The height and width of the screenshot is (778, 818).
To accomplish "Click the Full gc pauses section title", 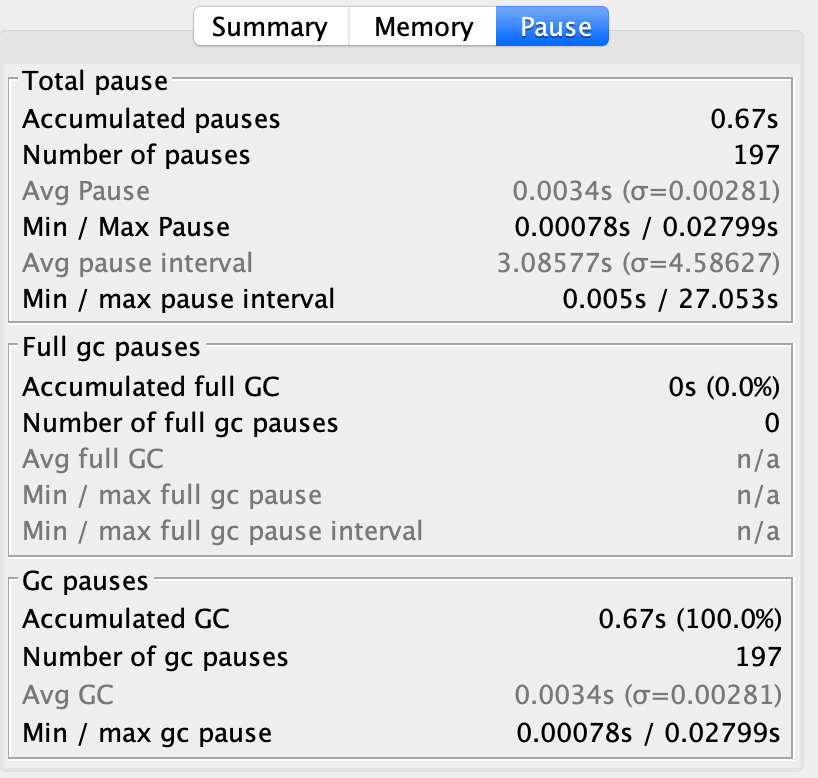I will tap(111, 348).
